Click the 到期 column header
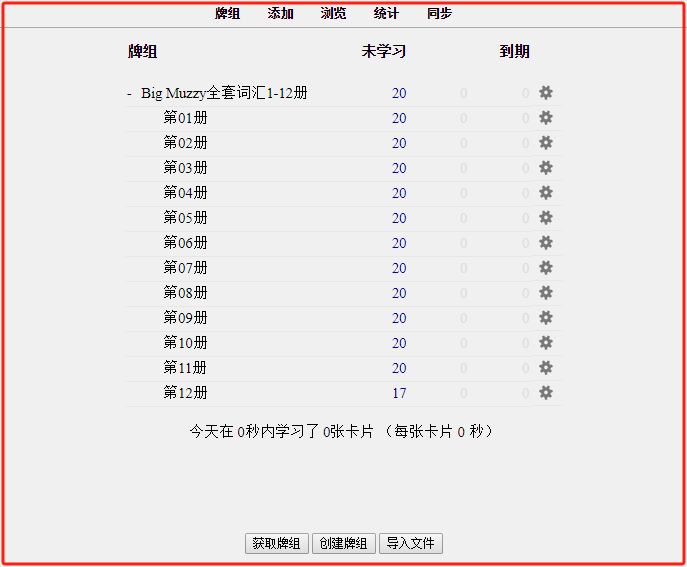Image resolution: width=687 pixels, height=567 pixels. click(x=515, y=51)
